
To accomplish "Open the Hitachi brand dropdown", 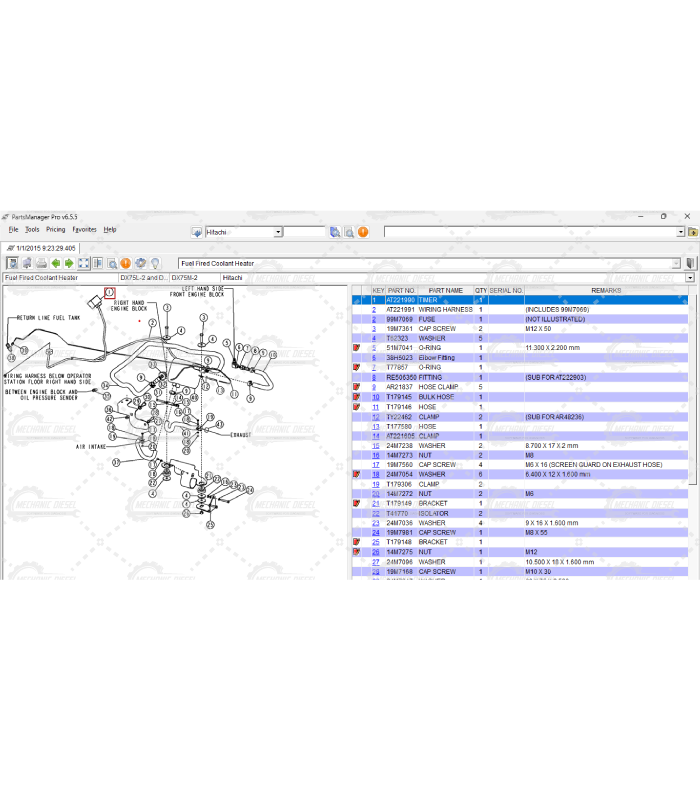I will click(278, 232).
